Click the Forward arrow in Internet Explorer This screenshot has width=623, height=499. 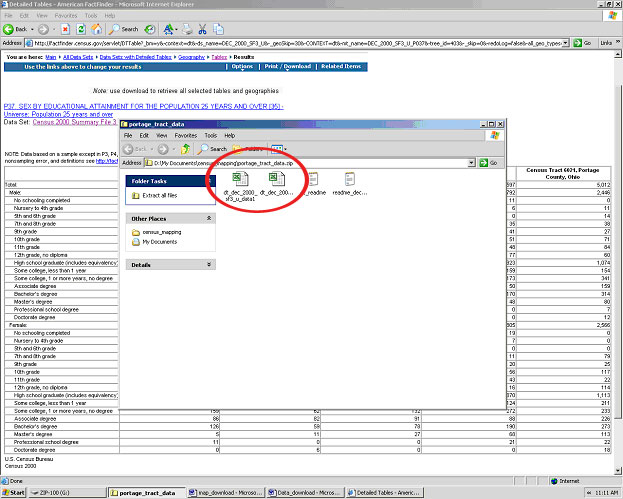pyautogui.click(x=43, y=29)
